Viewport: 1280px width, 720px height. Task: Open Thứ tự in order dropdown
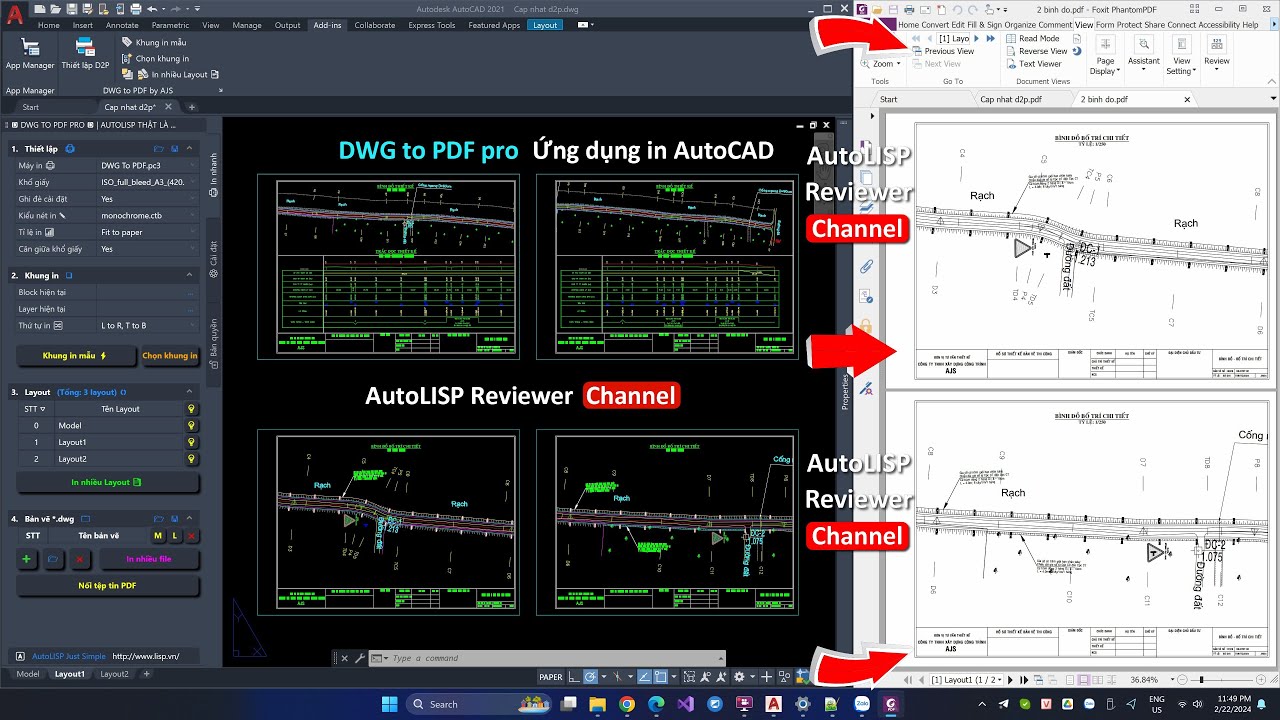coord(148,326)
